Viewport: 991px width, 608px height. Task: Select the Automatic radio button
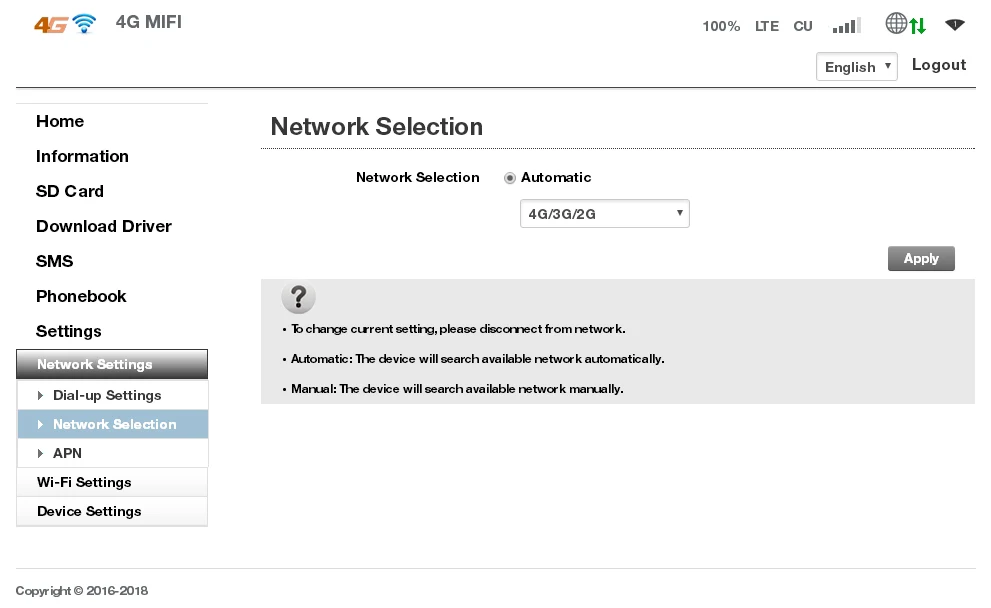pos(510,178)
